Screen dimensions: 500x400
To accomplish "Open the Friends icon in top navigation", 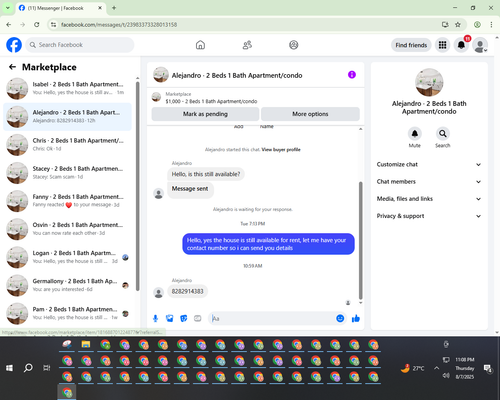I will coord(247,45).
